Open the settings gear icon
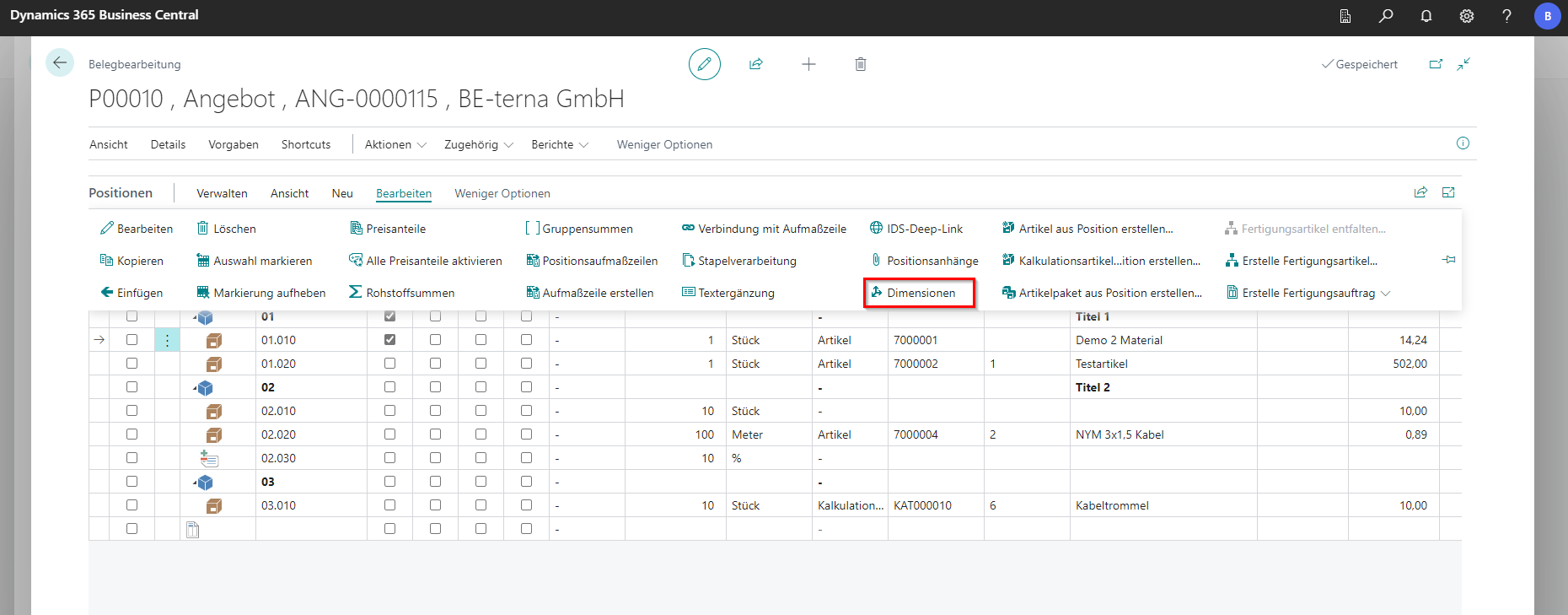 (x=1467, y=16)
